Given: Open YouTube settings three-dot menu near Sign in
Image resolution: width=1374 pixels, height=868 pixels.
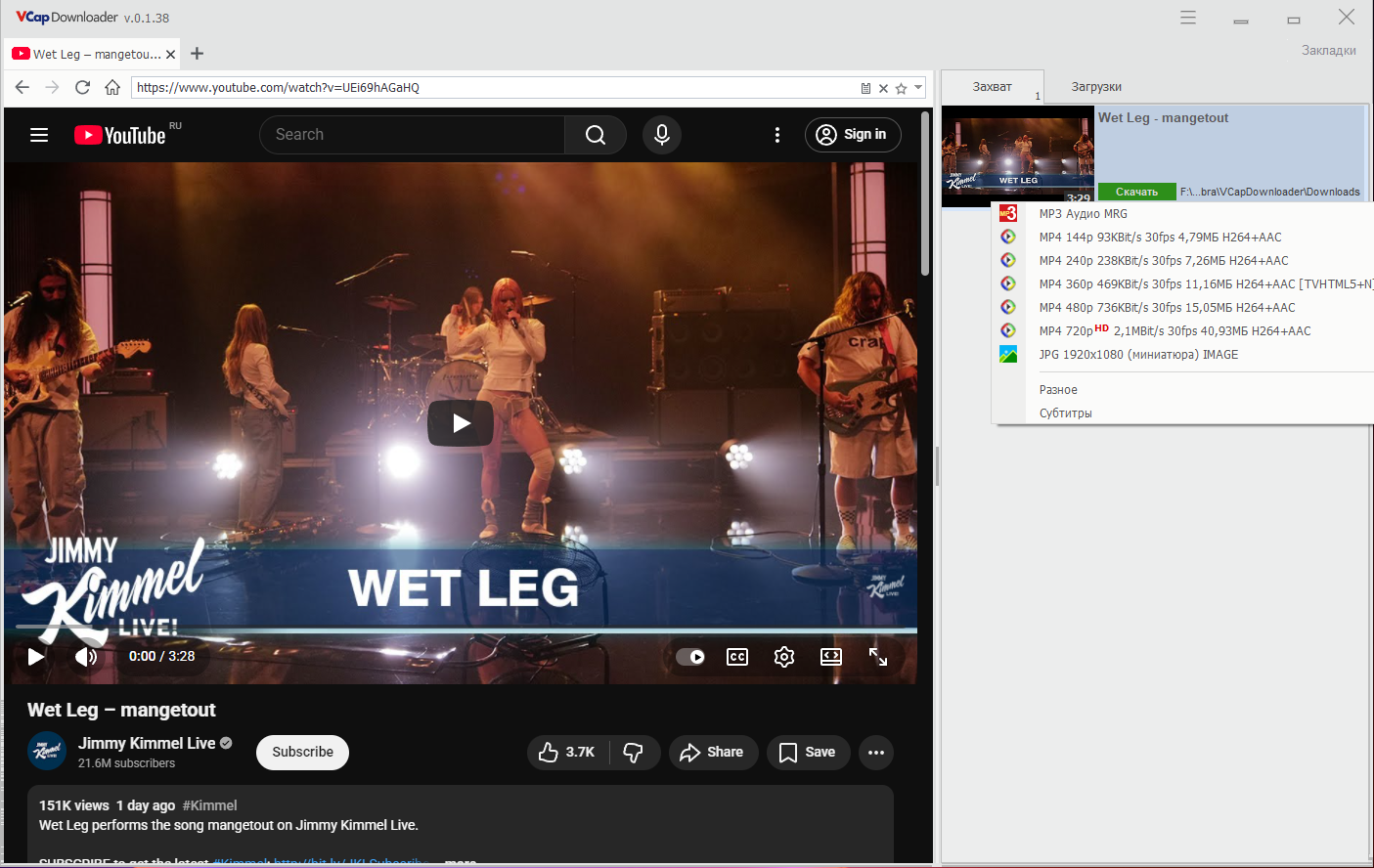Looking at the screenshot, I should pos(777,135).
